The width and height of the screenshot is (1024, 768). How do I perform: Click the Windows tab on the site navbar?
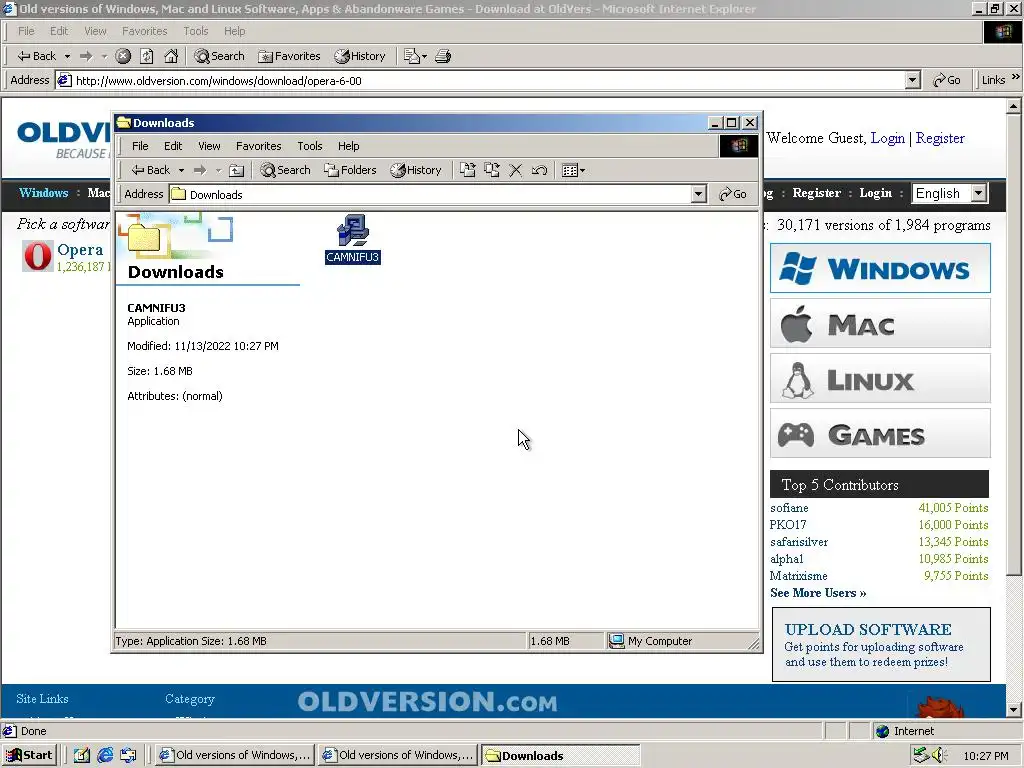tap(43, 193)
